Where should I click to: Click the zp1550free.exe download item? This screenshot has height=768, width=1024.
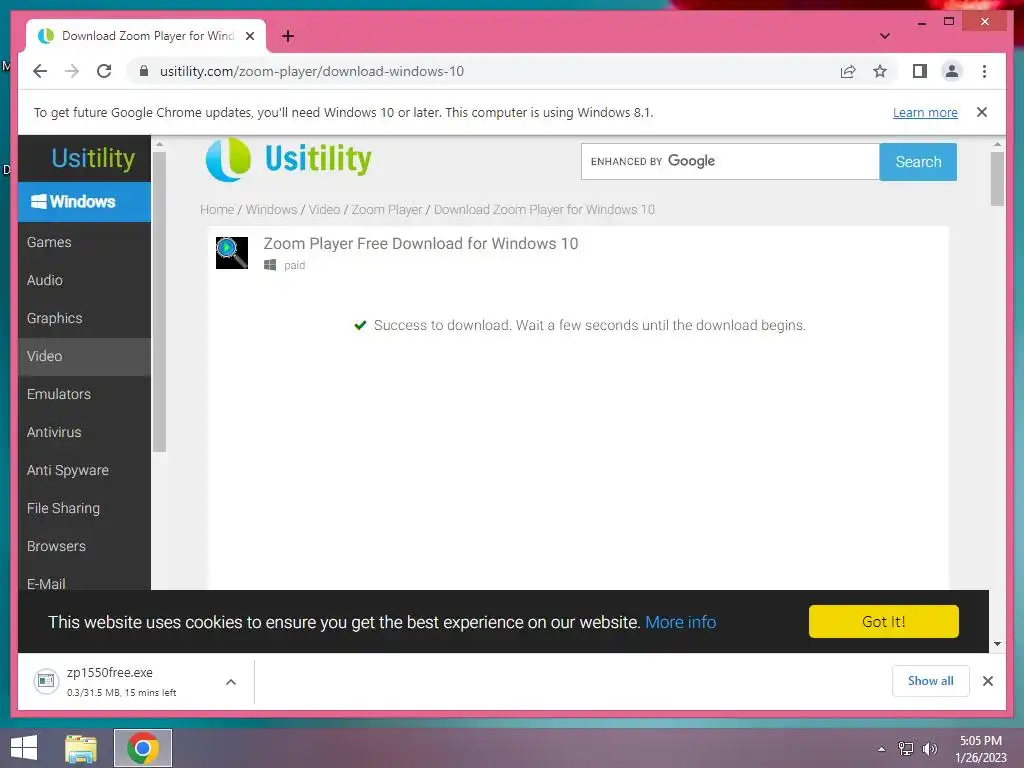(x=121, y=682)
